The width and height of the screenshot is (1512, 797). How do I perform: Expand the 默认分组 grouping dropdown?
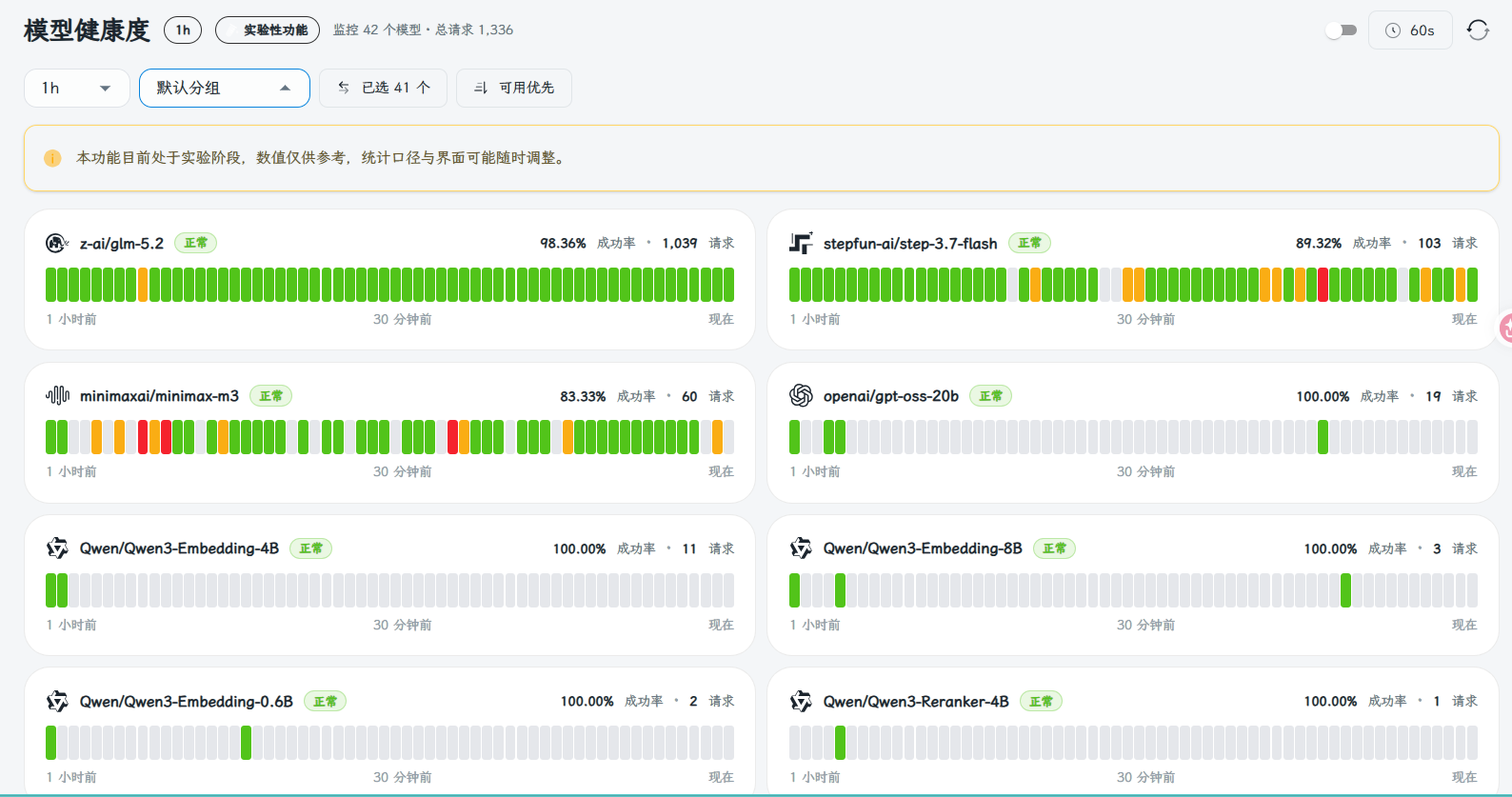[225, 88]
